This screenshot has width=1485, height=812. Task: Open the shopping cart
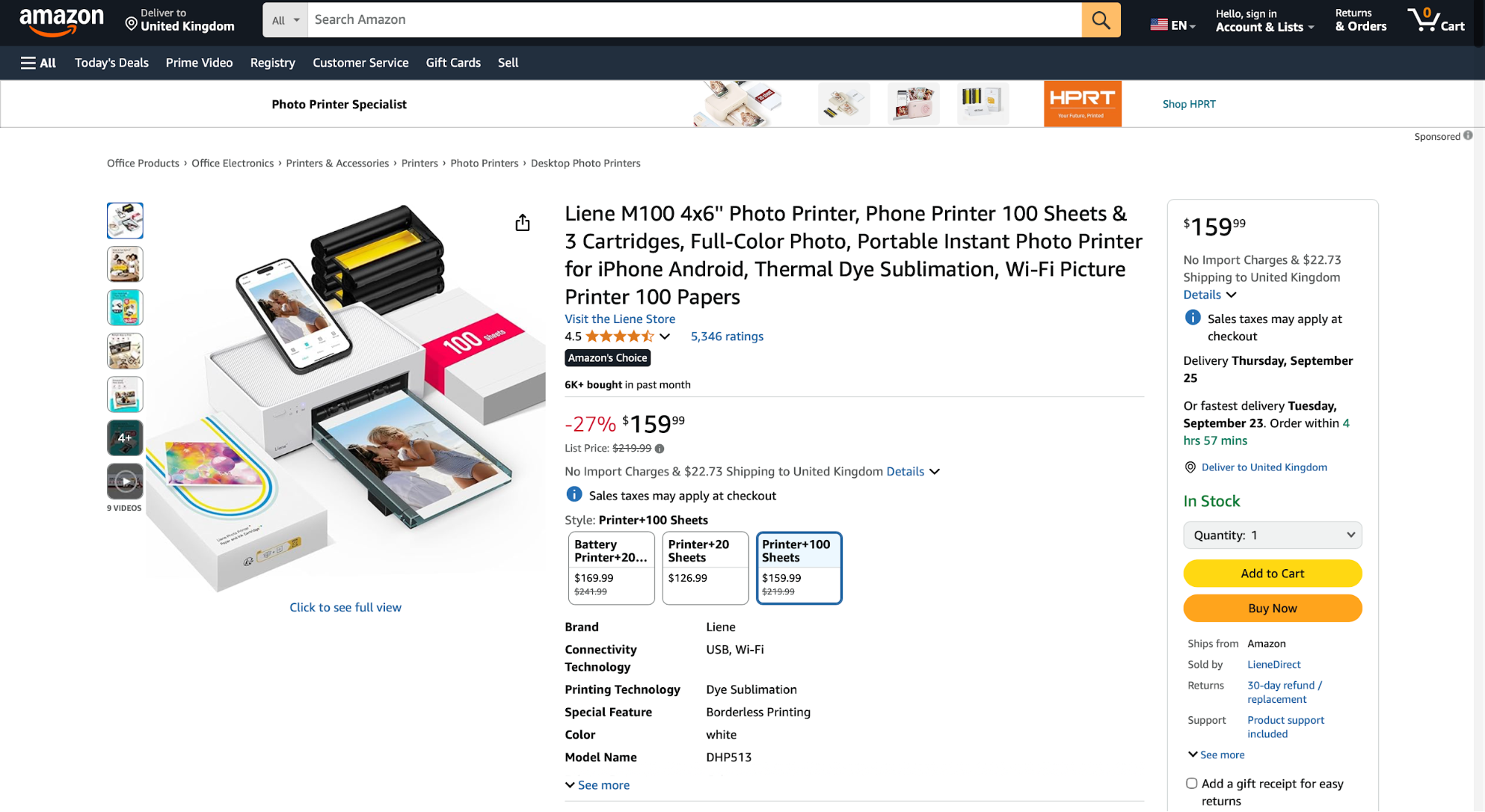1436,20
